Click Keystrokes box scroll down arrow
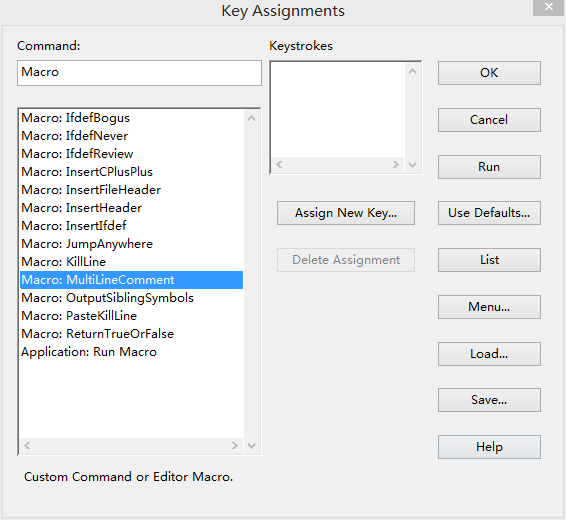The height and width of the screenshot is (520, 566). (413, 165)
